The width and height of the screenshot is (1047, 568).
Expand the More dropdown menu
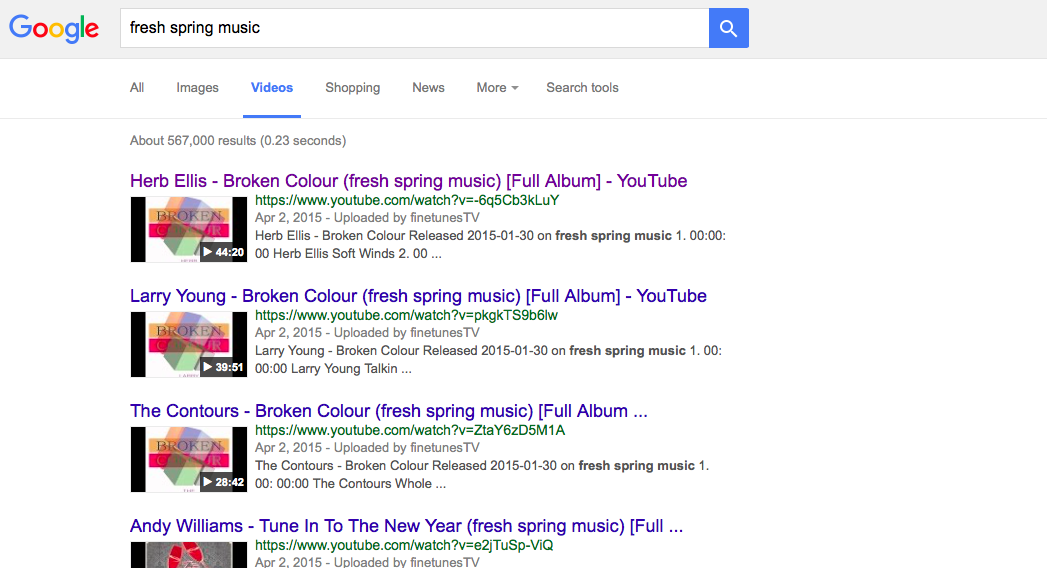coord(497,88)
